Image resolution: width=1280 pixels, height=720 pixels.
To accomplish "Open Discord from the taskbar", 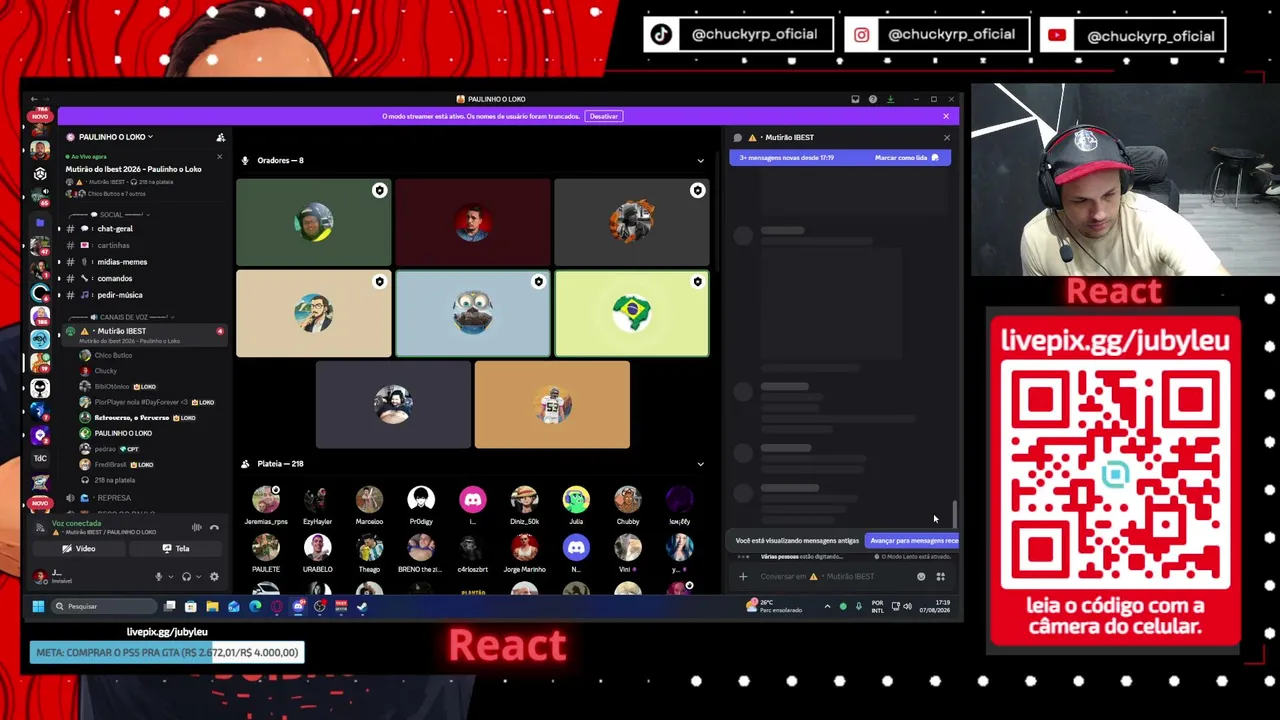I will (298, 606).
